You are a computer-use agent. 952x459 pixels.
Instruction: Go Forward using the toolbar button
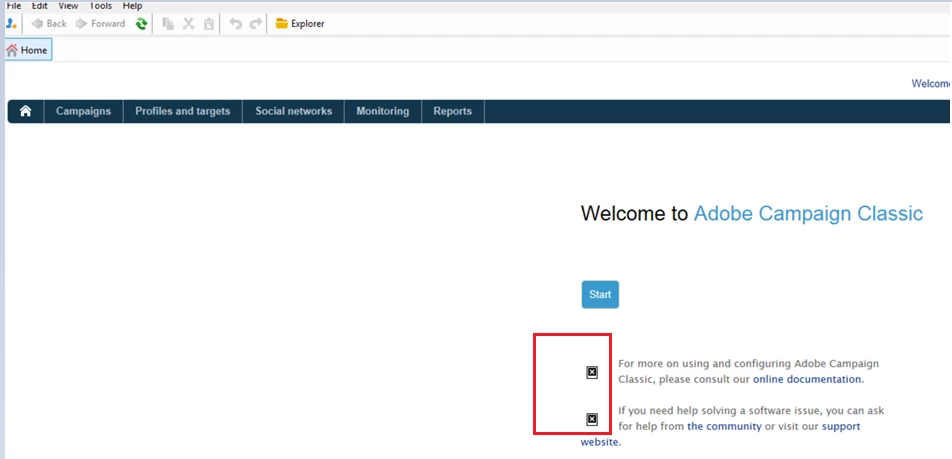pos(100,24)
